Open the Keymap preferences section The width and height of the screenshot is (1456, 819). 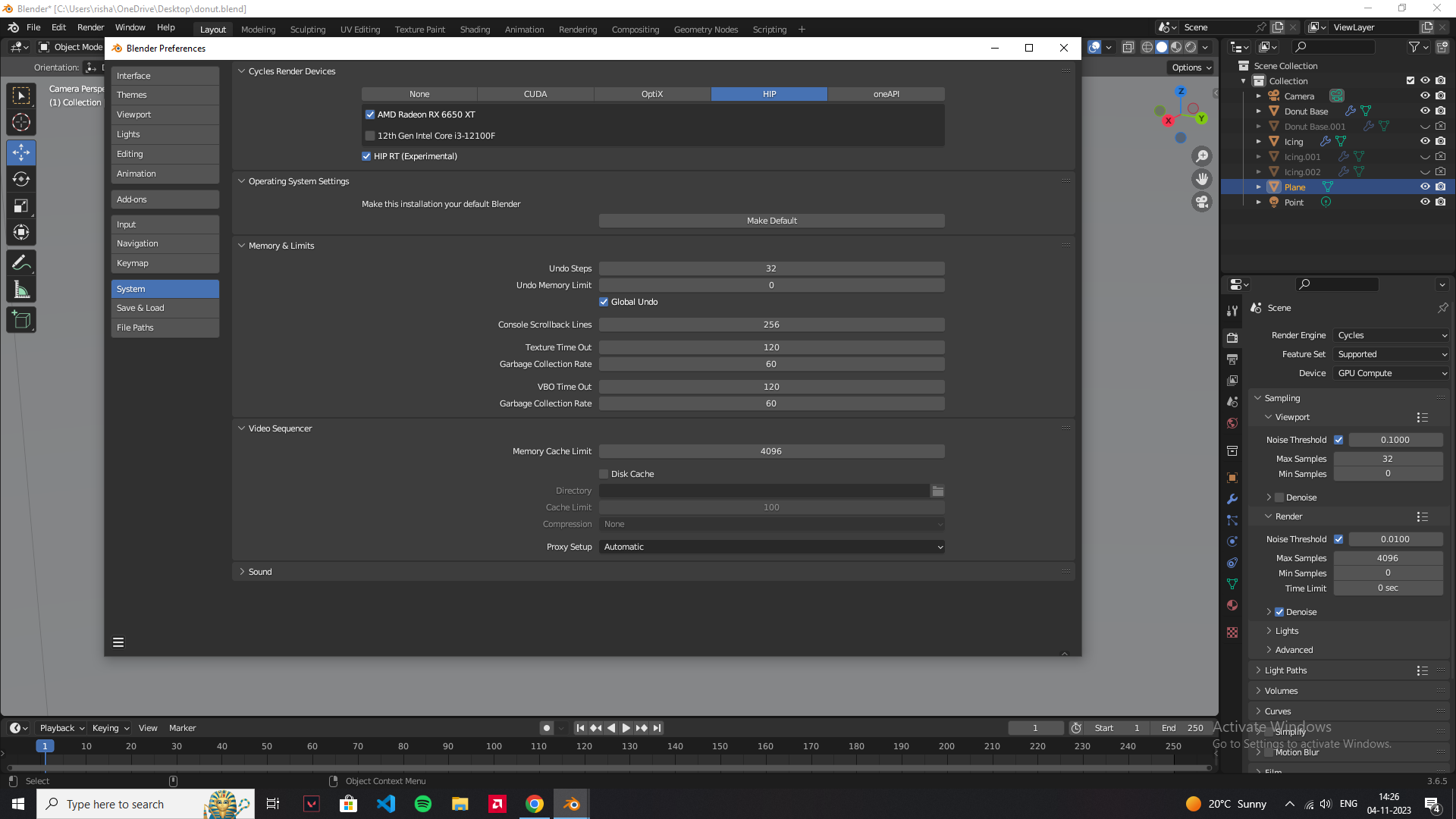pos(165,263)
